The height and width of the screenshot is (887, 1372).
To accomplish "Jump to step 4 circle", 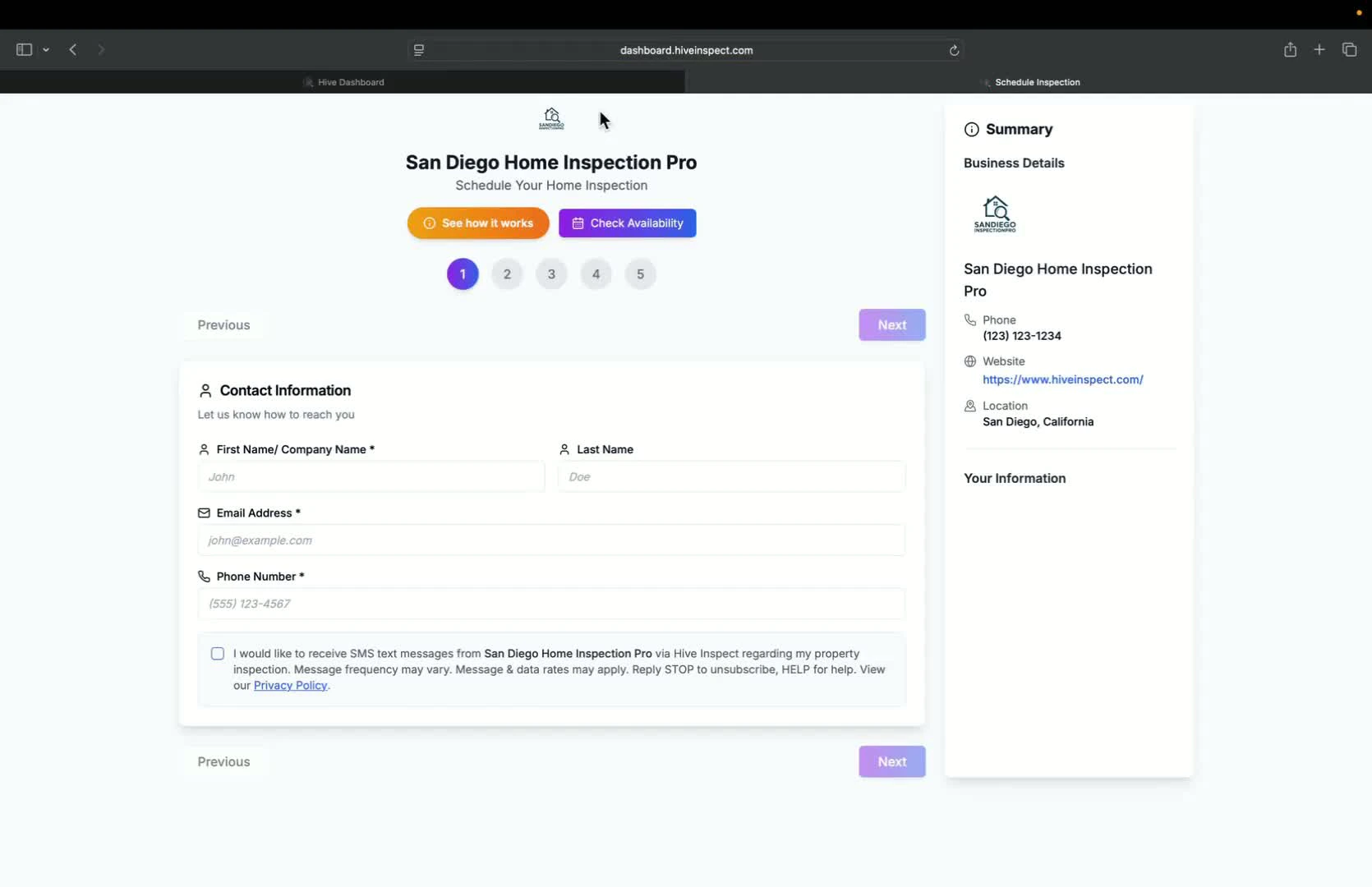I will (596, 274).
